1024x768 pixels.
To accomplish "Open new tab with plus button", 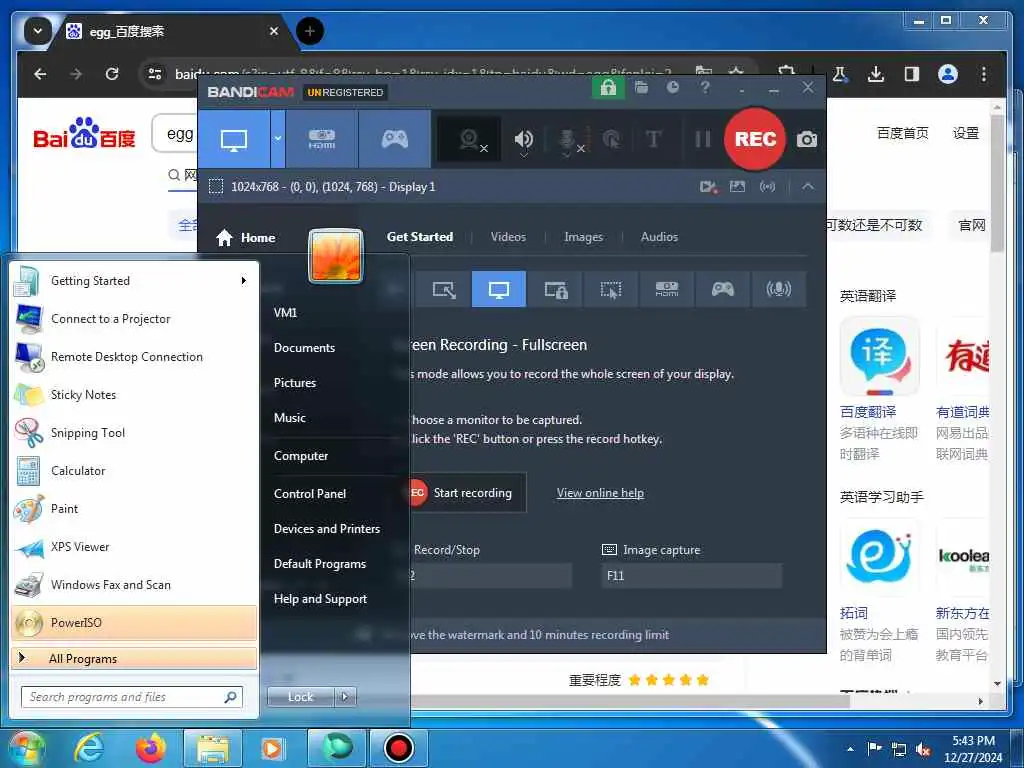I will tap(310, 31).
